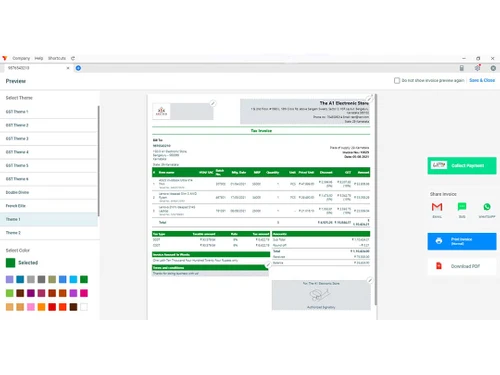The image size is (500, 375).
Task: Pick the bright orange color swatch
Action: click(41, 307)
